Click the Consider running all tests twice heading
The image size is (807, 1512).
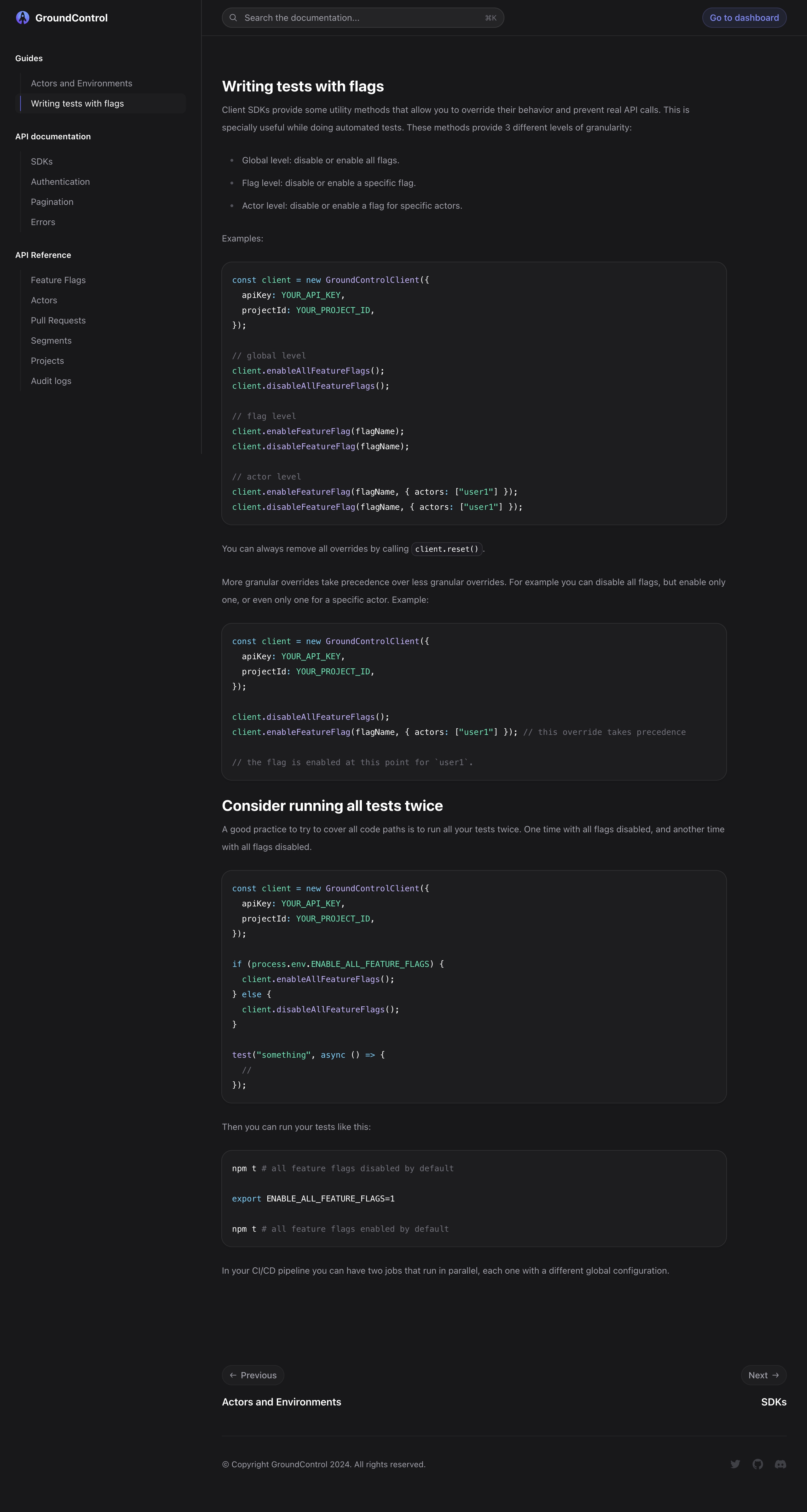pyautogui.click(x=332, y=805)
